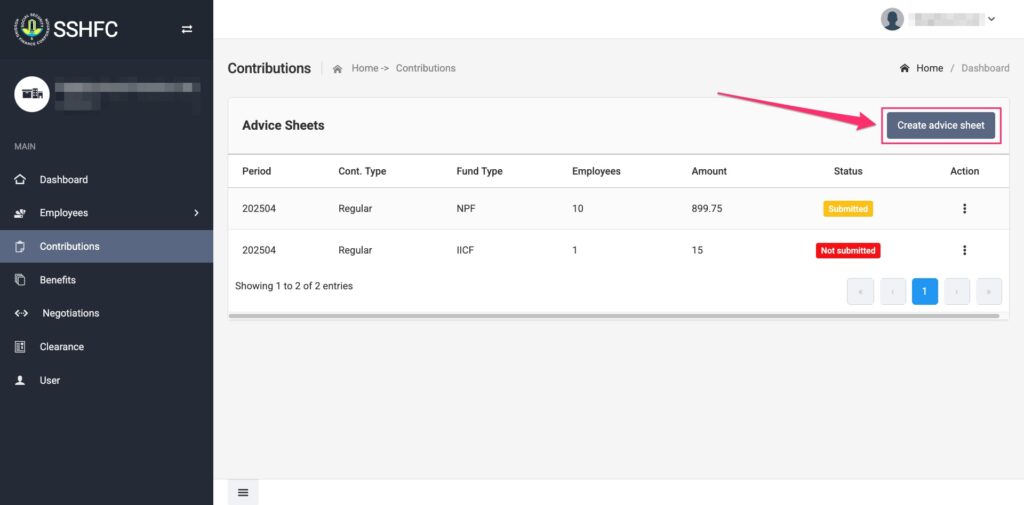Open action menu for the IICF row
1024x505 pixels.
click(x=964, y=250)
